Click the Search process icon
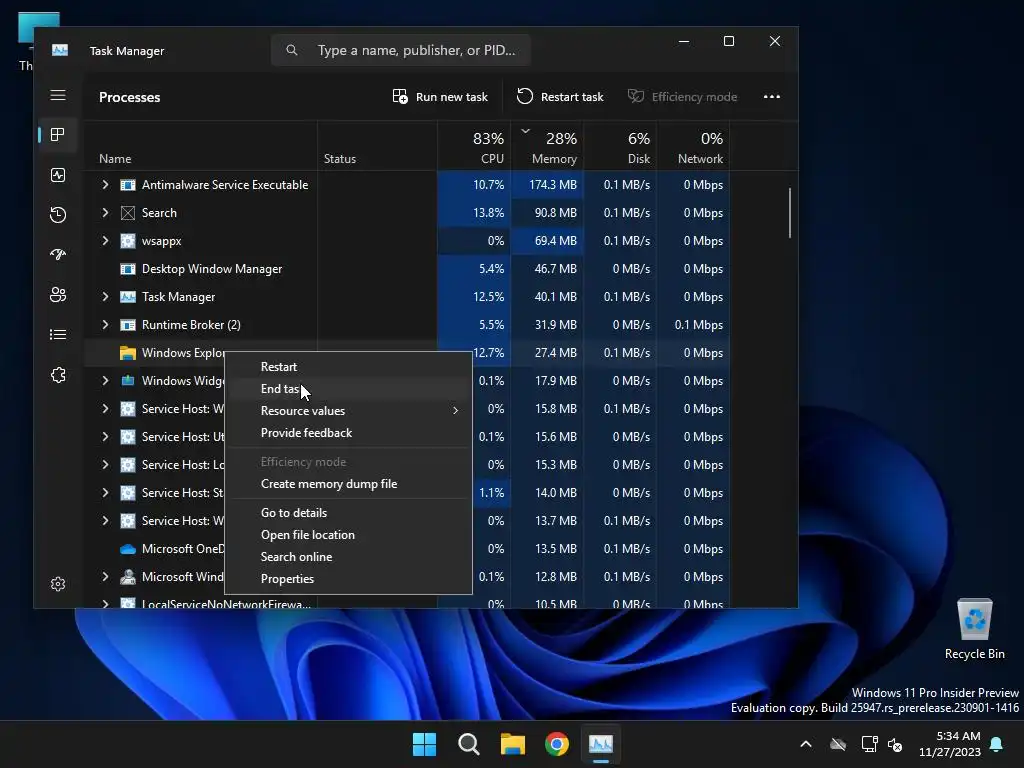The image size is (1024, 768). 128,213
